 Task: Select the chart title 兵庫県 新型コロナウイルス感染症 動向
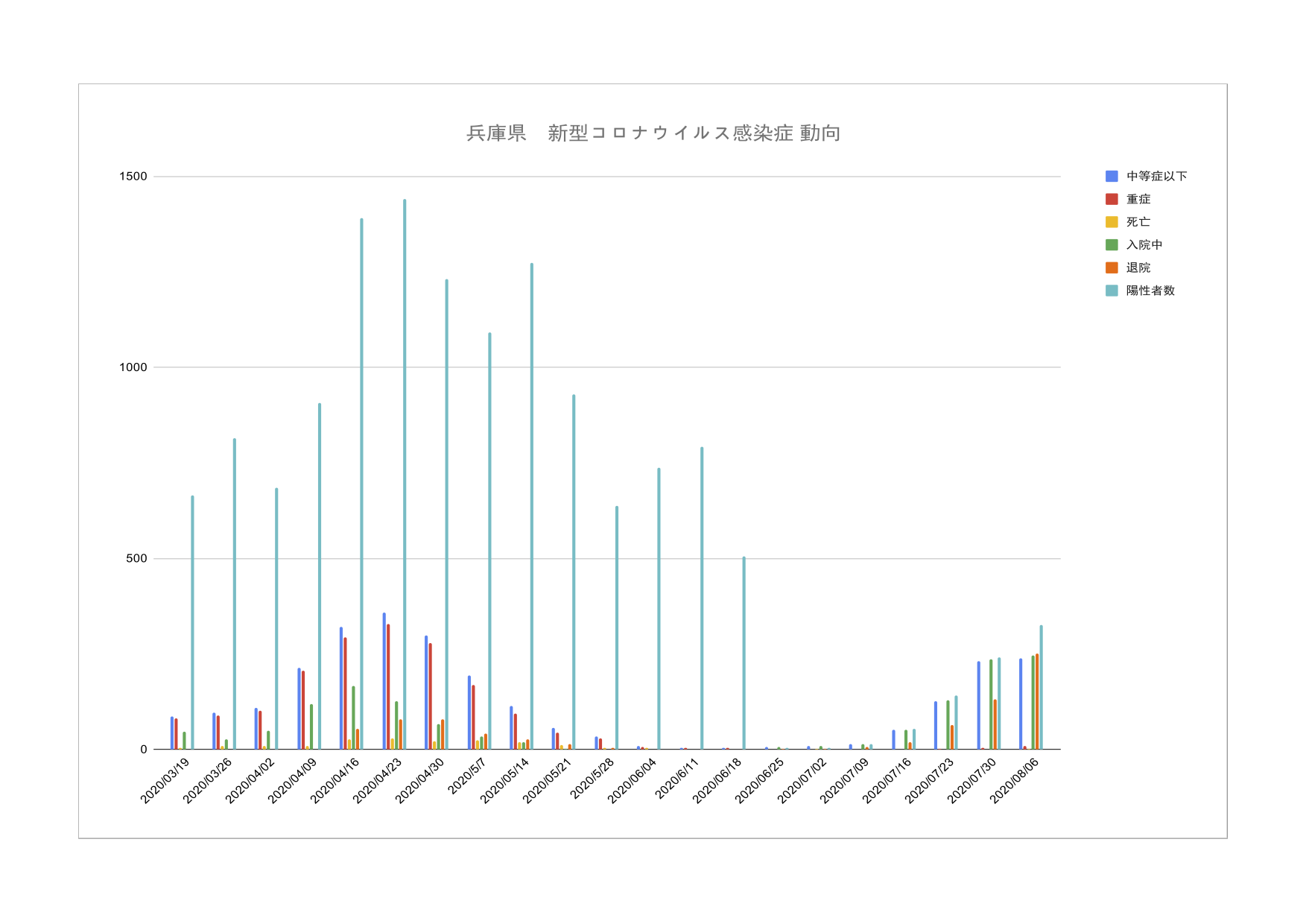pos(653,133)
